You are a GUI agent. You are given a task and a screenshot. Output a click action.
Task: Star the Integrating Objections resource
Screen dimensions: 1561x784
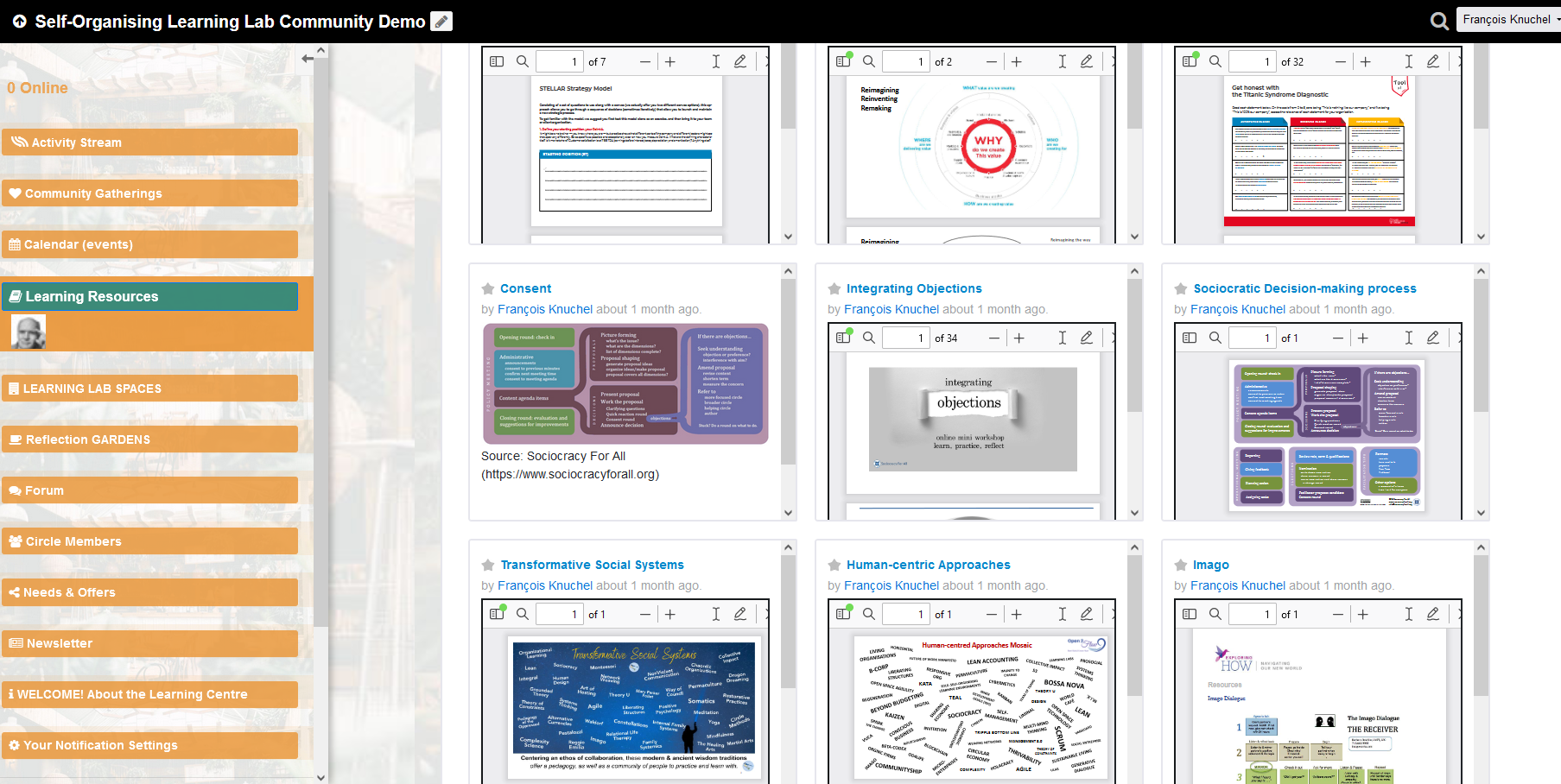(x=834, y=288)
